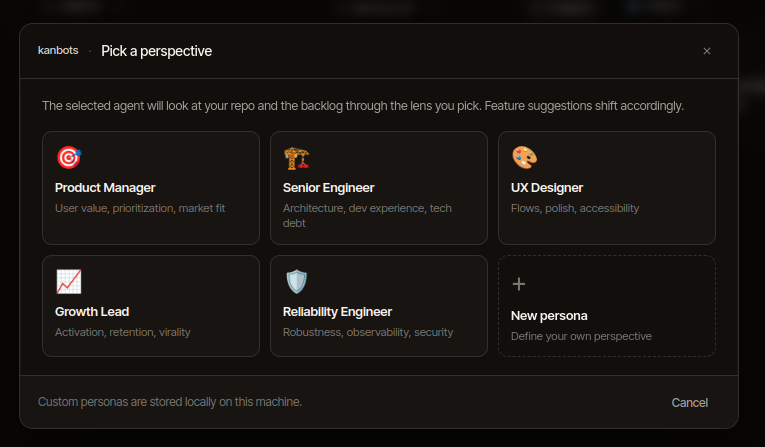Click the shield Reliability Engineer icon

point(296,282)
